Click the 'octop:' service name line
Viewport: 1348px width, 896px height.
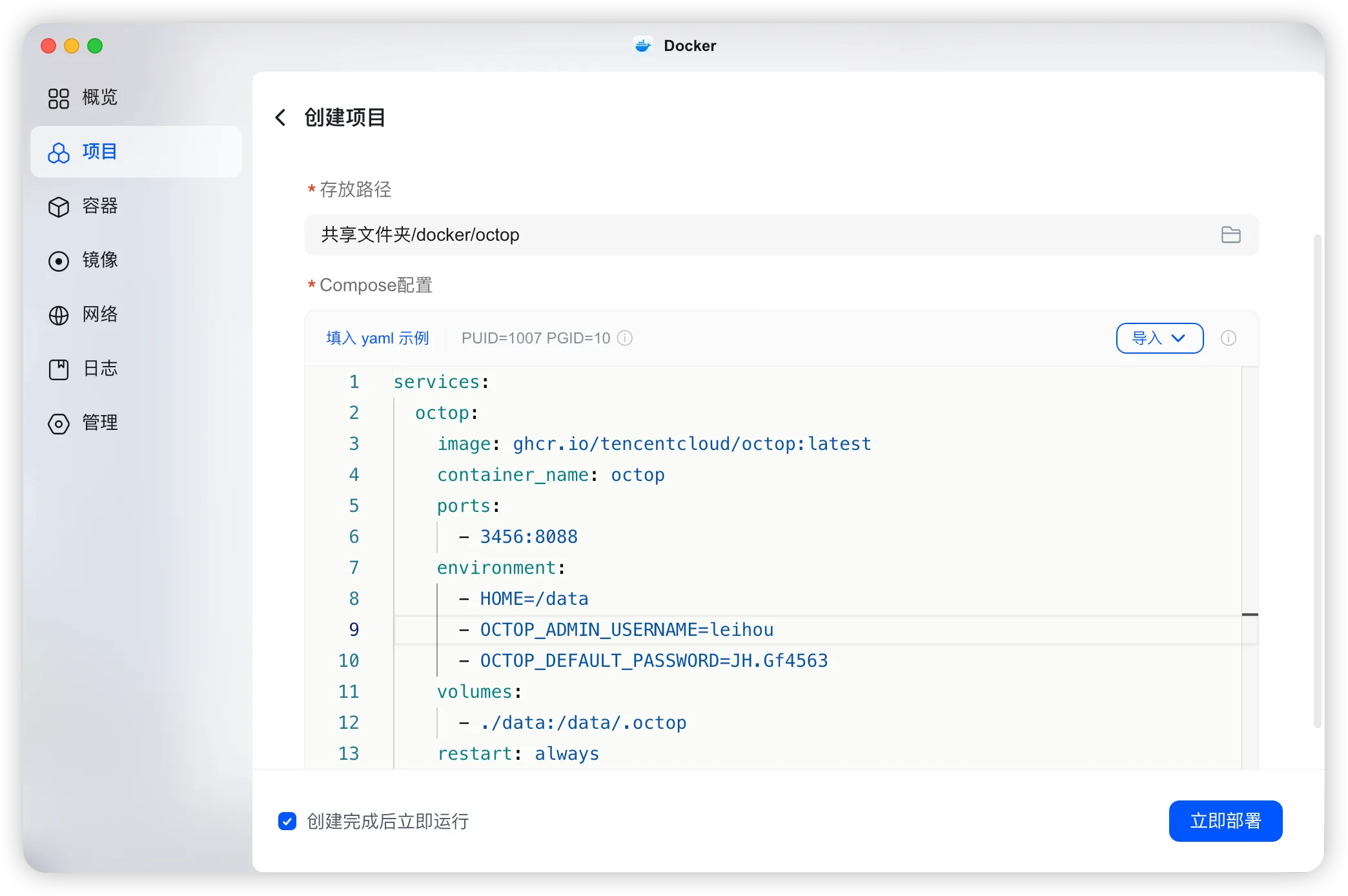tap(447, 413)
